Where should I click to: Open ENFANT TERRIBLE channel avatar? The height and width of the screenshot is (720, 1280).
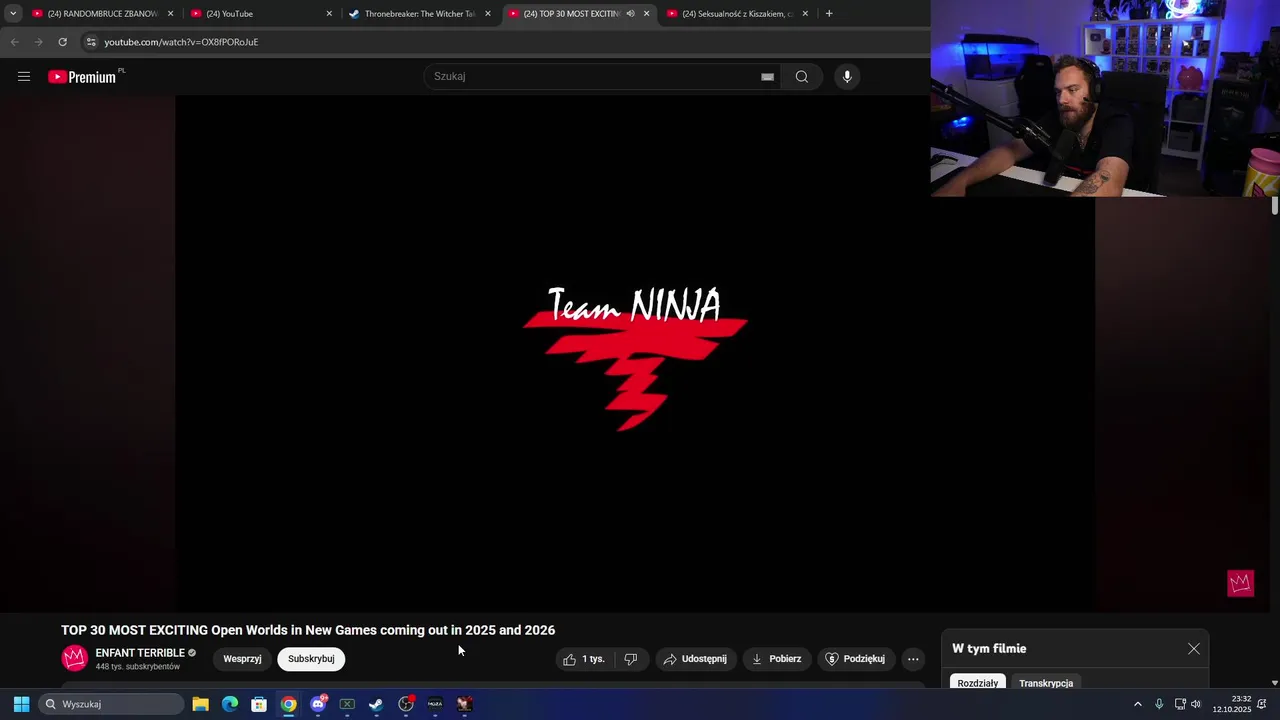point(75,658)
